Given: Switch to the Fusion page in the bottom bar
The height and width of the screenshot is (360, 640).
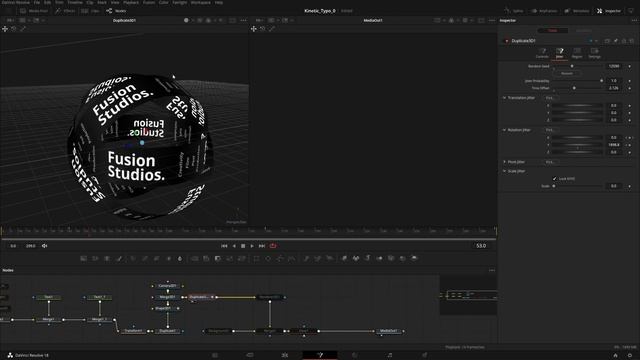Looking at the screenshot, I should 320,355.
